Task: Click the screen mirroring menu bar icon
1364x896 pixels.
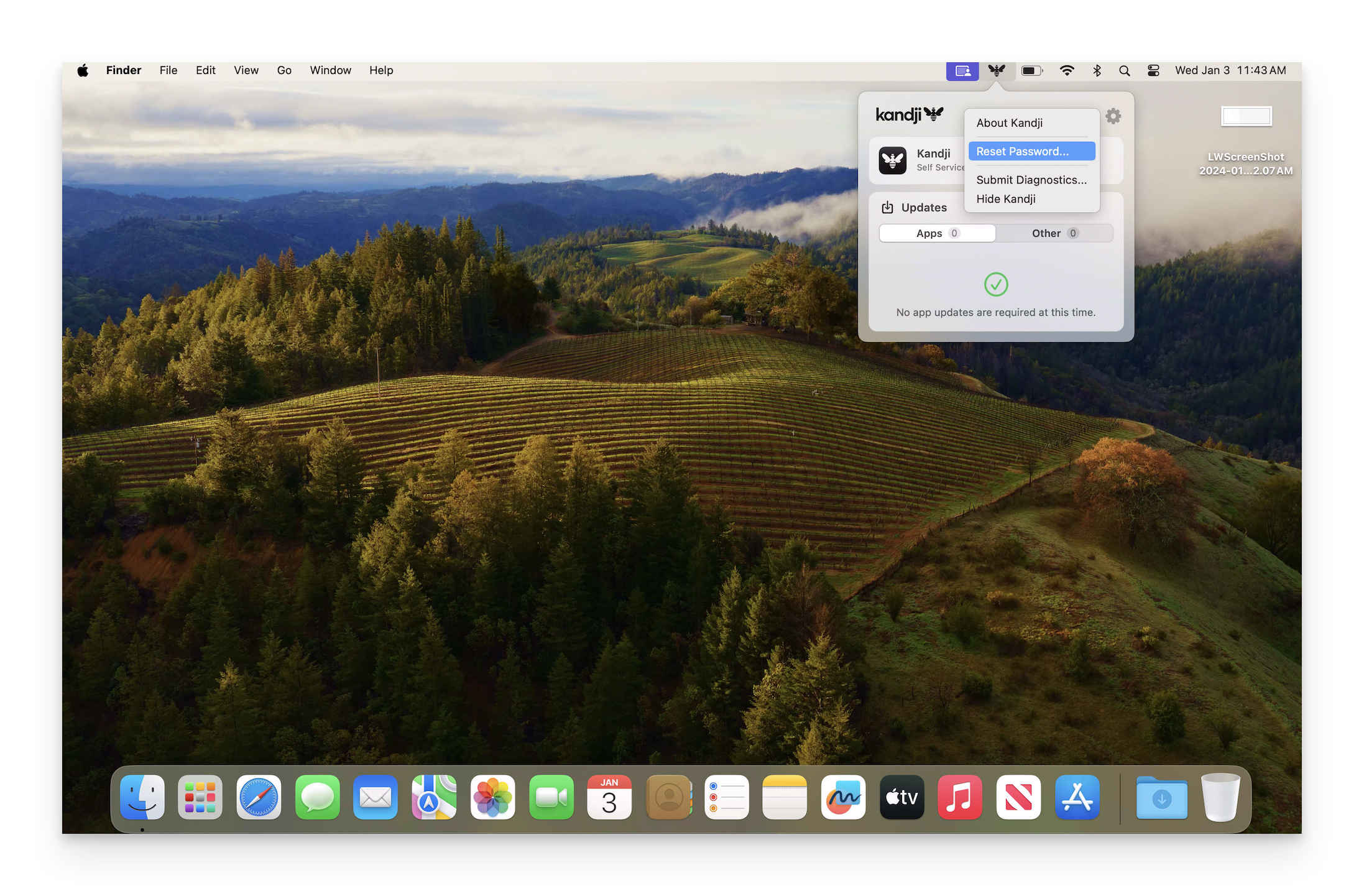Action: tap(962, 71)
